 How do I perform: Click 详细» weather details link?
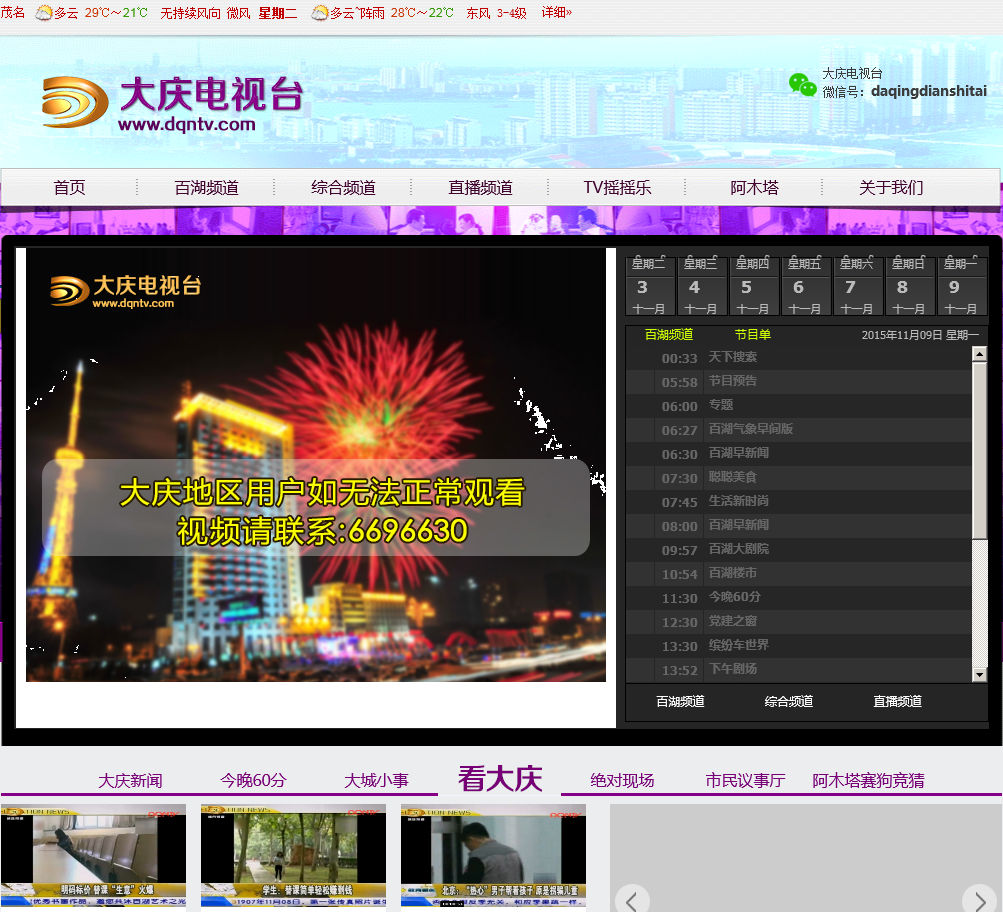click(x=557, y=12)
